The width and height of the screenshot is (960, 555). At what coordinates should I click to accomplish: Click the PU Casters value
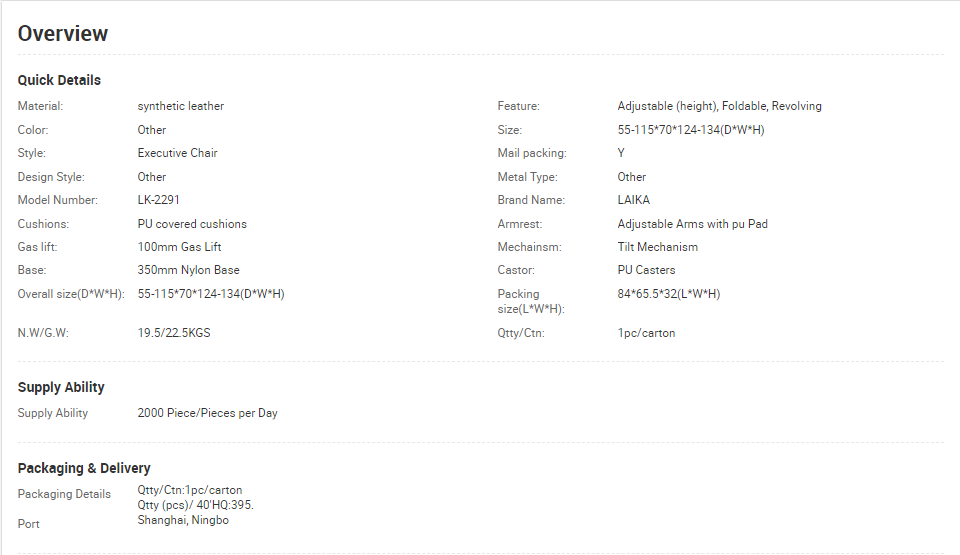[x=647, y=270]
